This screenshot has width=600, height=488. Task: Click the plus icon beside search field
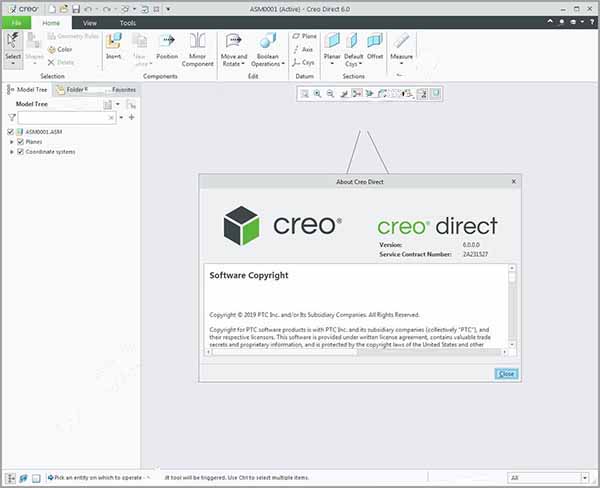coord(132,117)
